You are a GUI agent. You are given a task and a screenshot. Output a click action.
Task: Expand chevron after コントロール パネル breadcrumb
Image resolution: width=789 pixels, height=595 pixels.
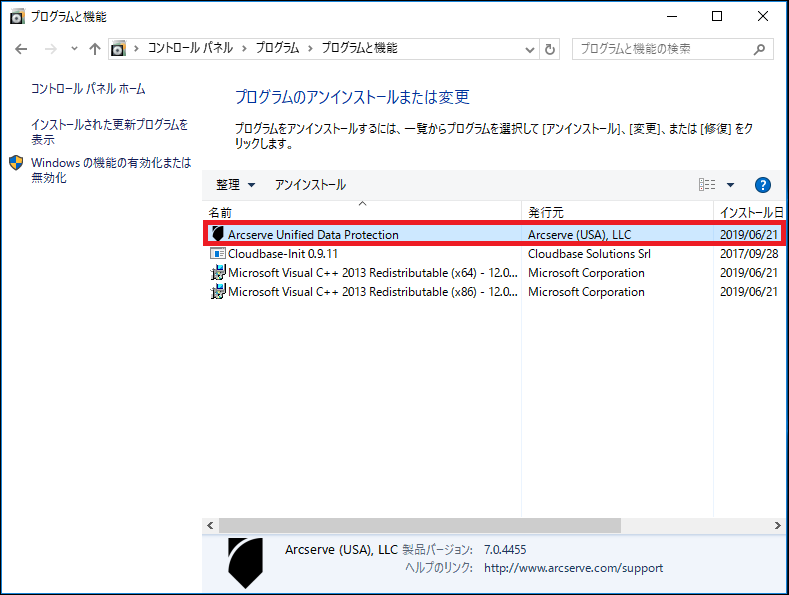coord(245,49)
